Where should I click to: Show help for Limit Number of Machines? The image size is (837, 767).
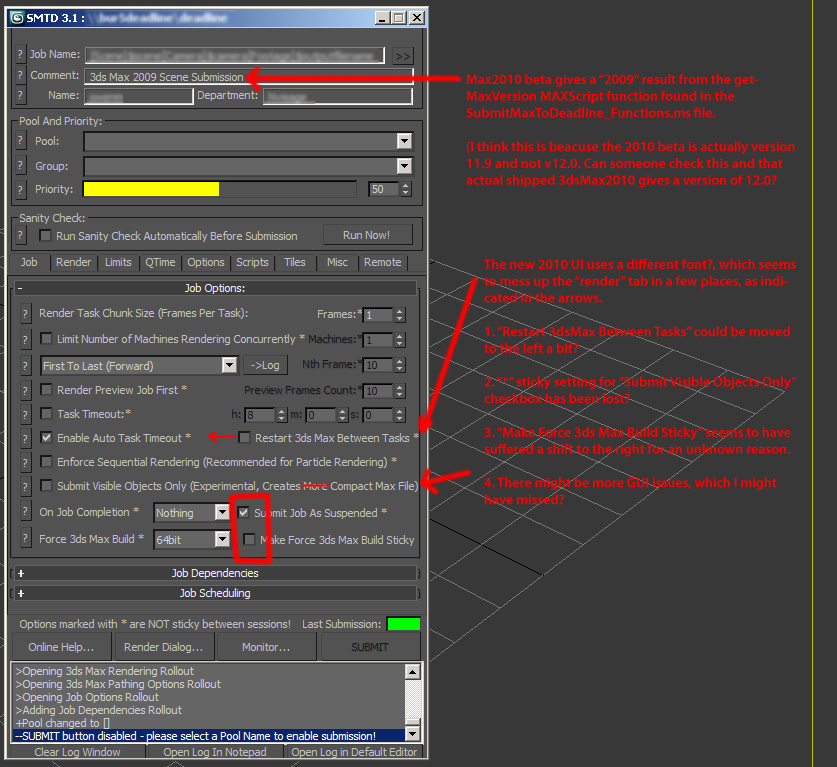[25, 339]
